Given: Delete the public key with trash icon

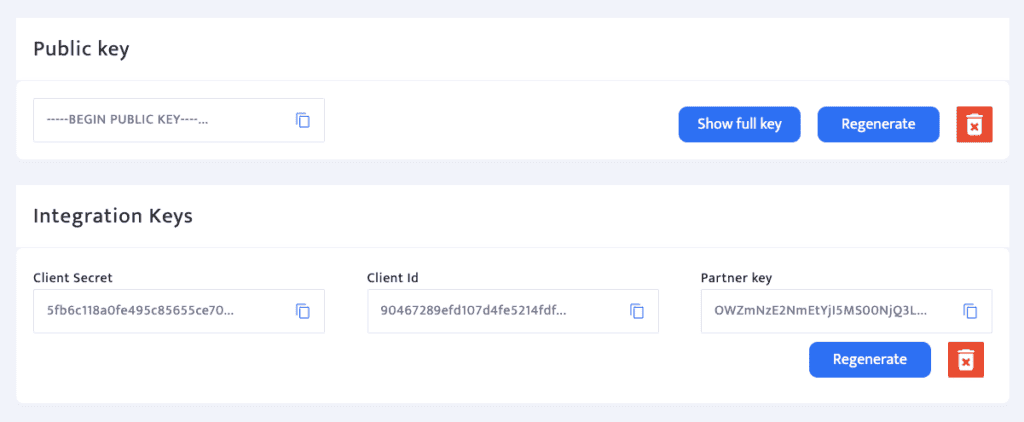Looking at the screenshot, I should pos(974,125).
